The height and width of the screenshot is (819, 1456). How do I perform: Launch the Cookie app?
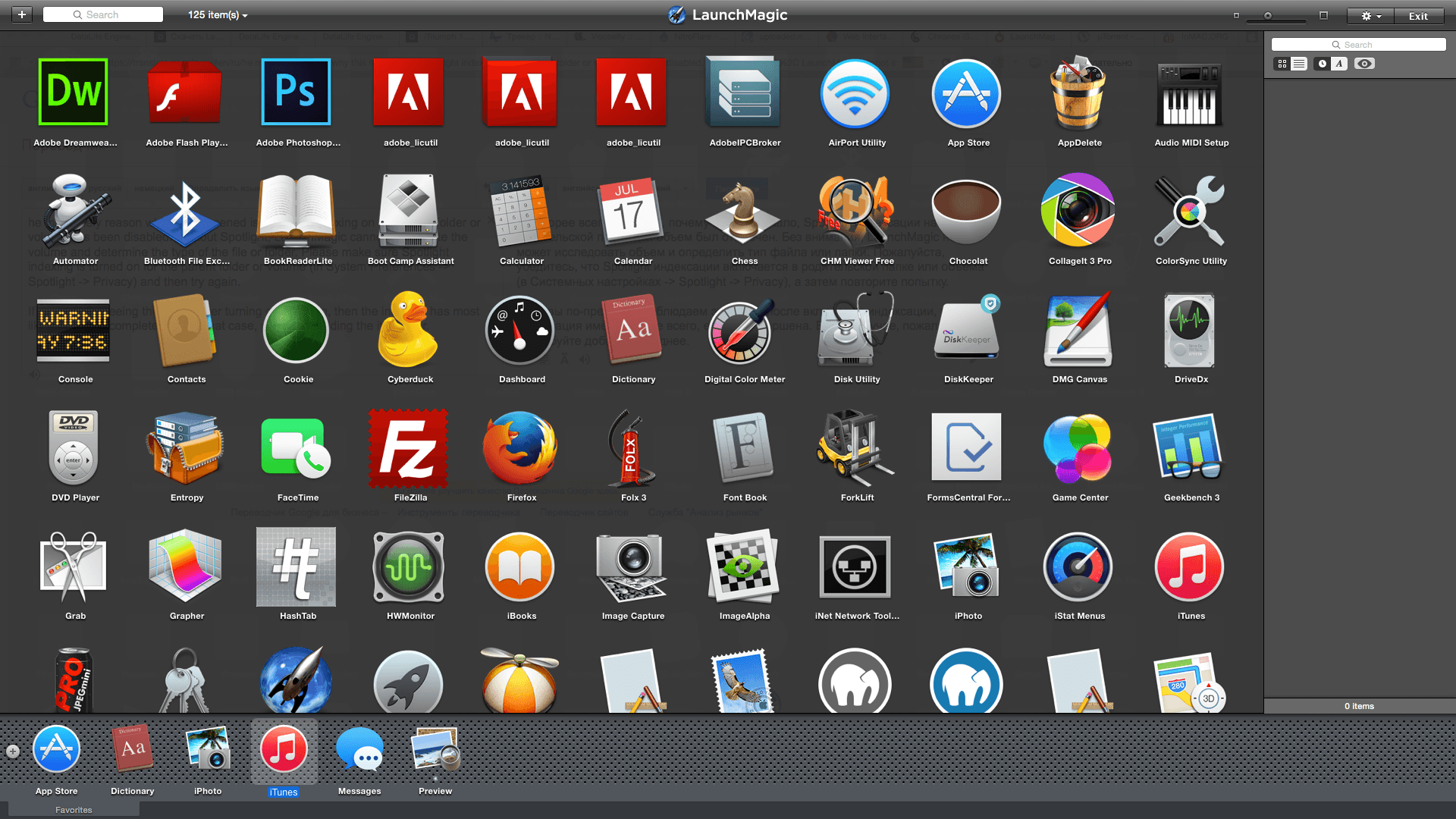point(297,329)
